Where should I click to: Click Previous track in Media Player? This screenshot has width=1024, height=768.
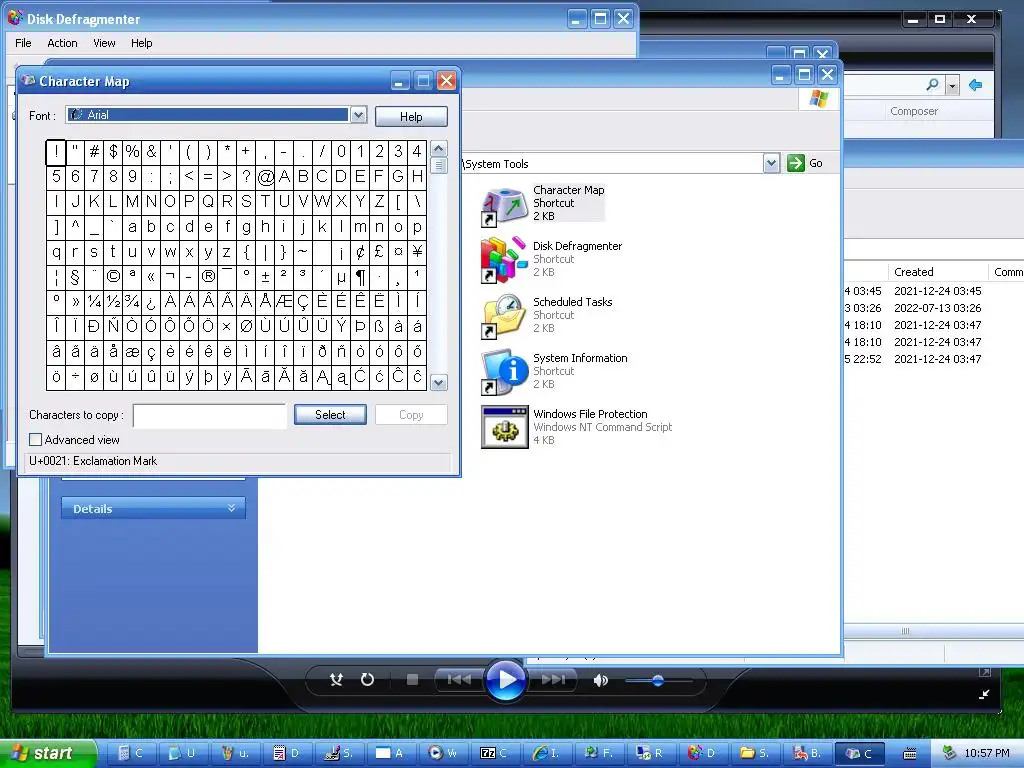(458, 680)
